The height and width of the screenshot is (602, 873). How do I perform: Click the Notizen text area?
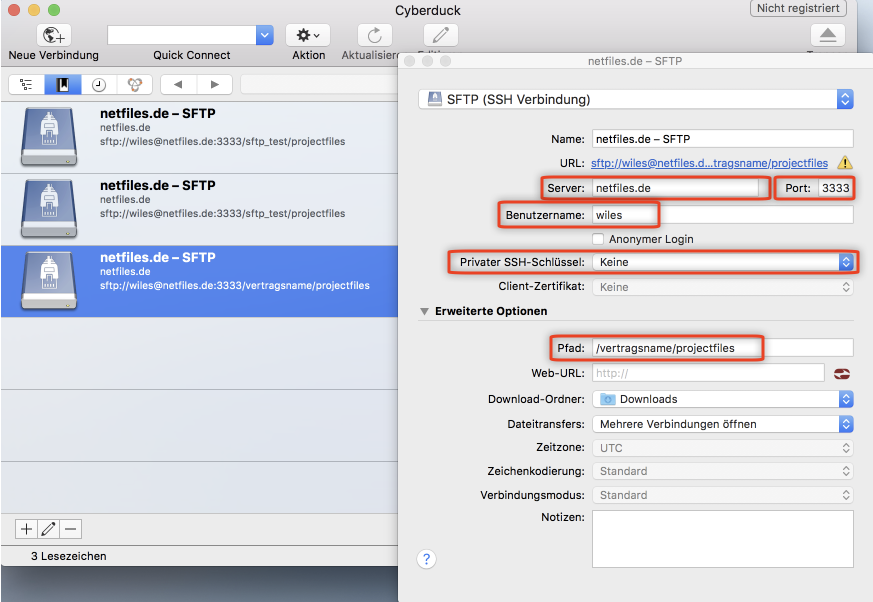[x=723, y=539]
